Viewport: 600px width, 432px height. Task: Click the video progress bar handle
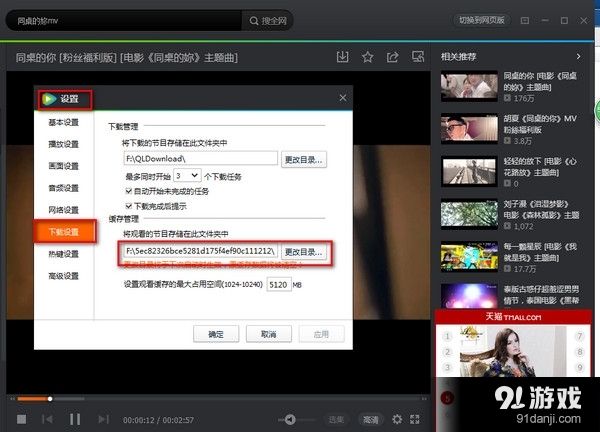point(50,399)
